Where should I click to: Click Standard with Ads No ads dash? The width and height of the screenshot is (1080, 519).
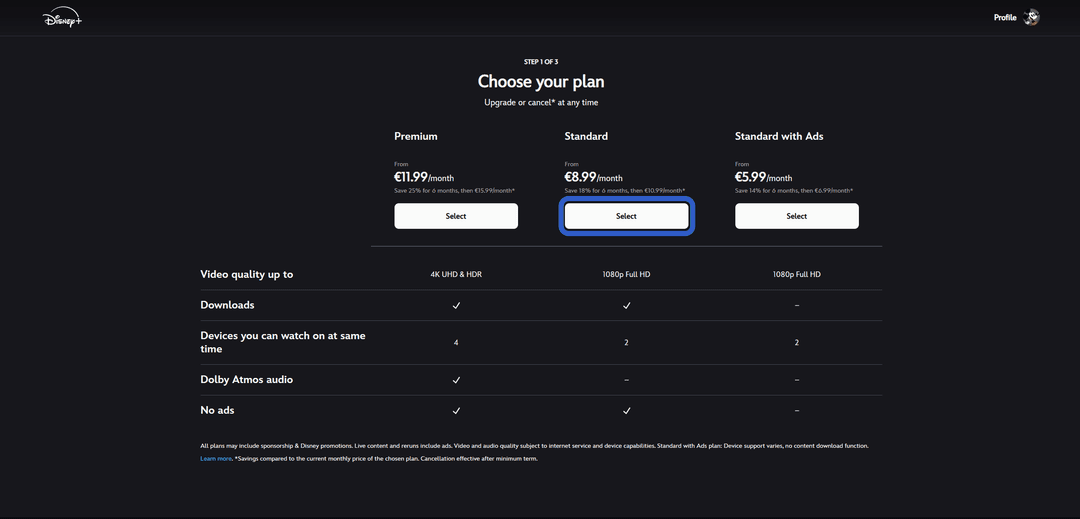pyautogui.click(x=797, y=411)
